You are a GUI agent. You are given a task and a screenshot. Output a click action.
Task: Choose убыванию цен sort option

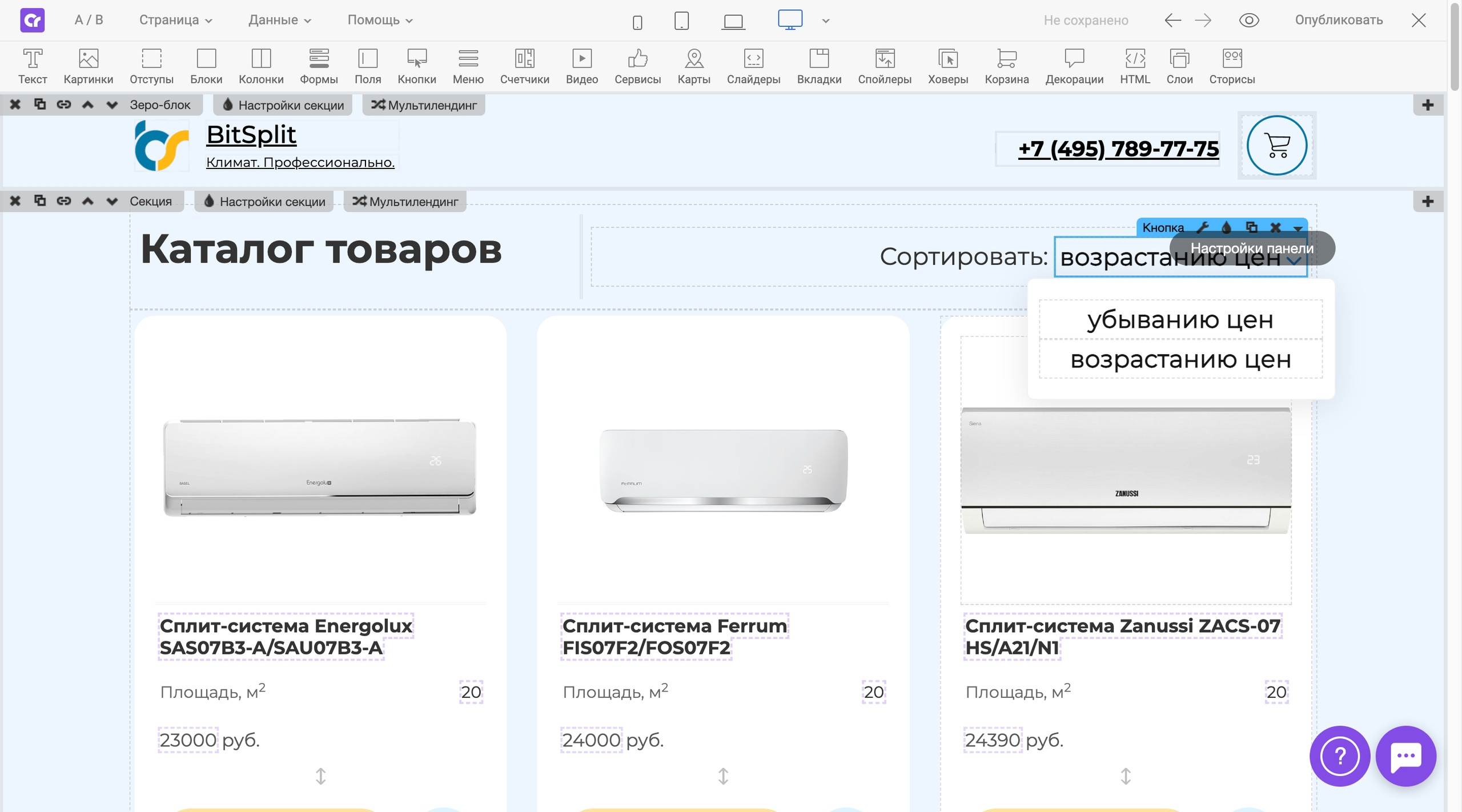[x=1180, y=320]
